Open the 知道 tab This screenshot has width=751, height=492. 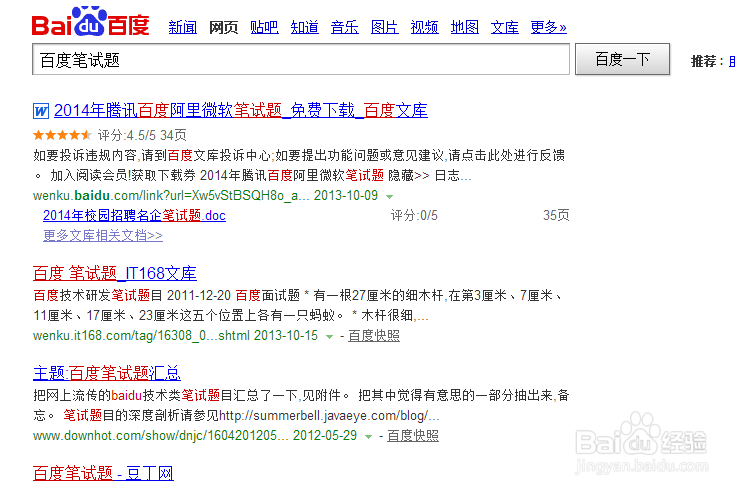click(x=305, y=27)
